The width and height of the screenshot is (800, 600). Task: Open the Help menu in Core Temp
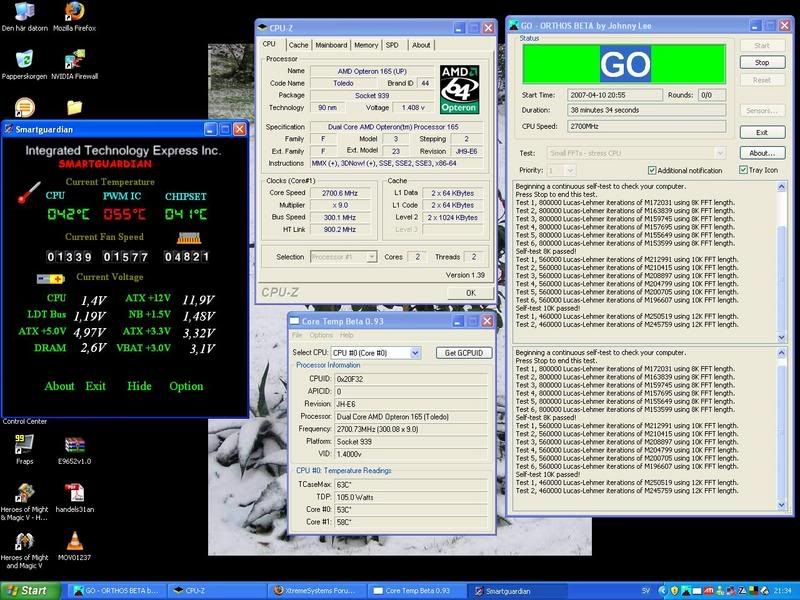tap(346, 335)
